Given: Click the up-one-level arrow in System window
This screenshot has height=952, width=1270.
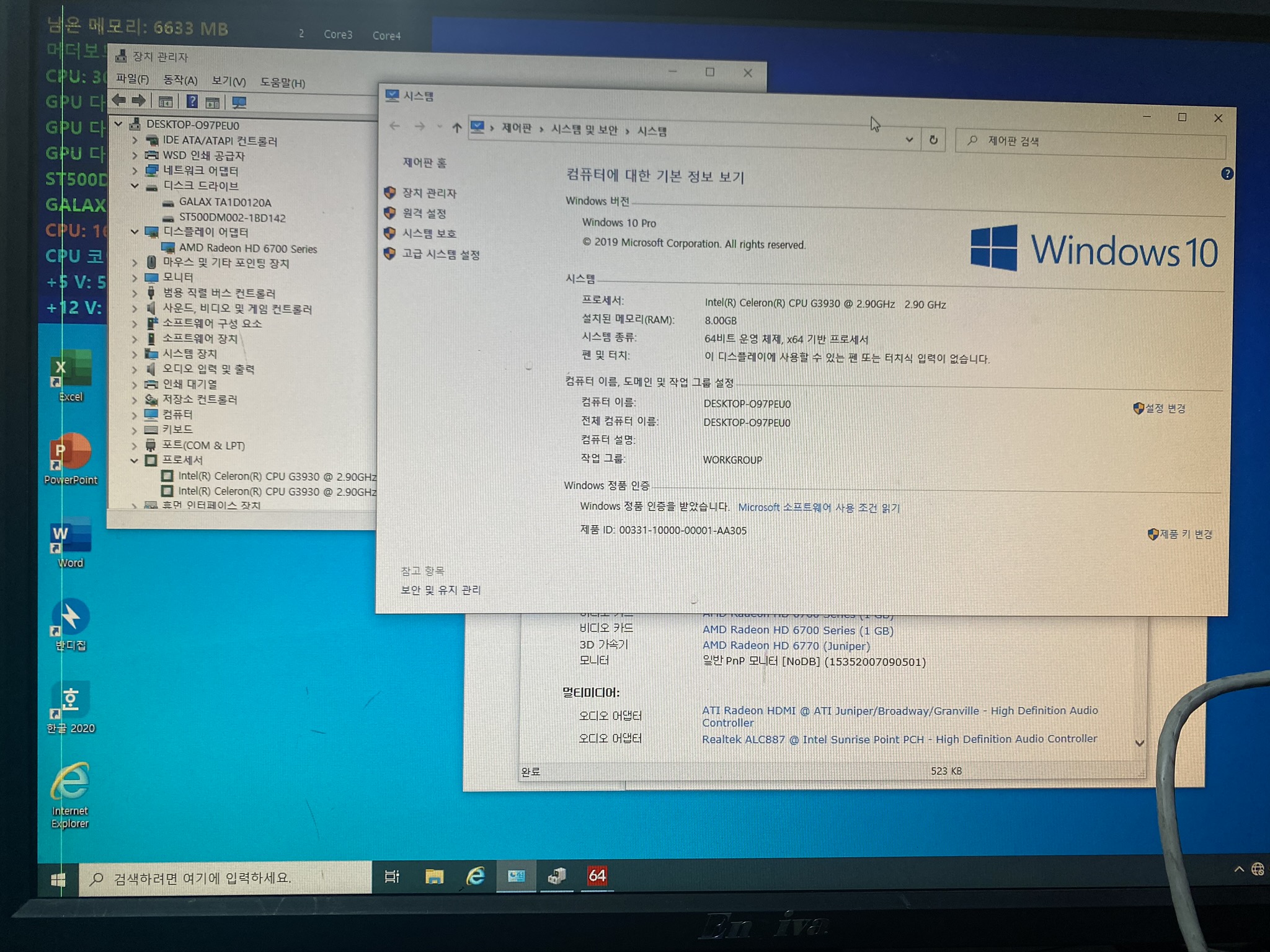Looking at the screenshot, I should pos(457,128).
